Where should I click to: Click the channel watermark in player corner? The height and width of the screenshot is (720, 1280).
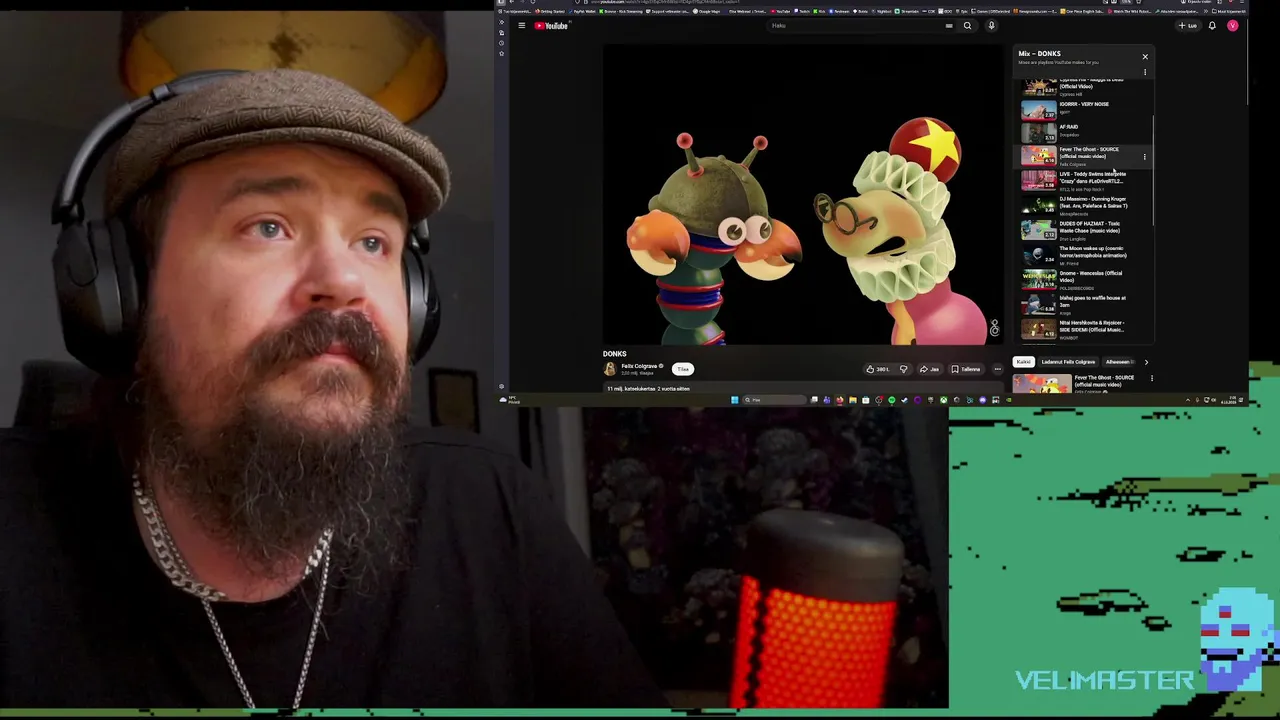(x=994, y=329)
